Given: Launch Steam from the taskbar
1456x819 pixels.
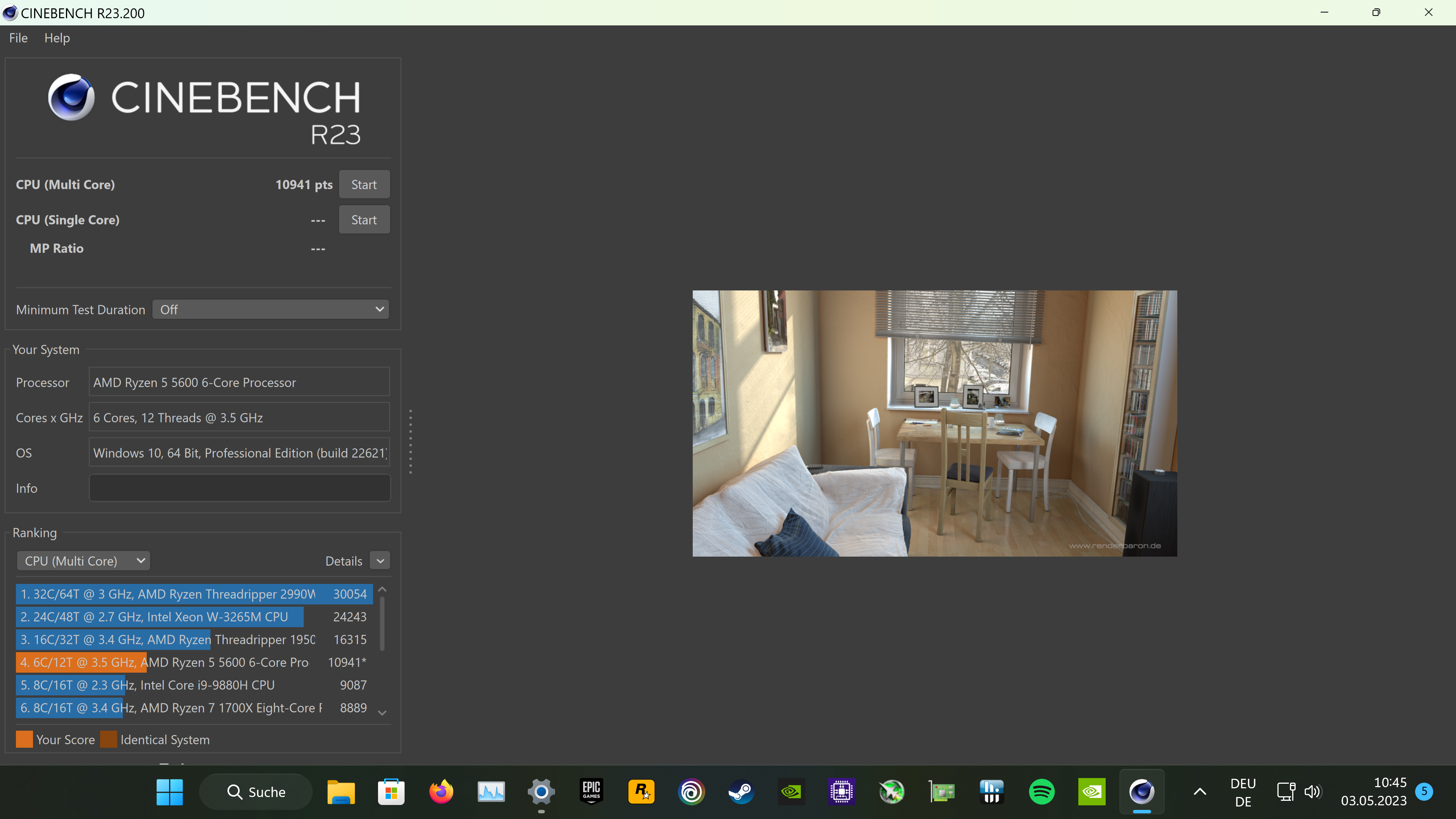Looking at the screenshot, I should click(741, 792).
